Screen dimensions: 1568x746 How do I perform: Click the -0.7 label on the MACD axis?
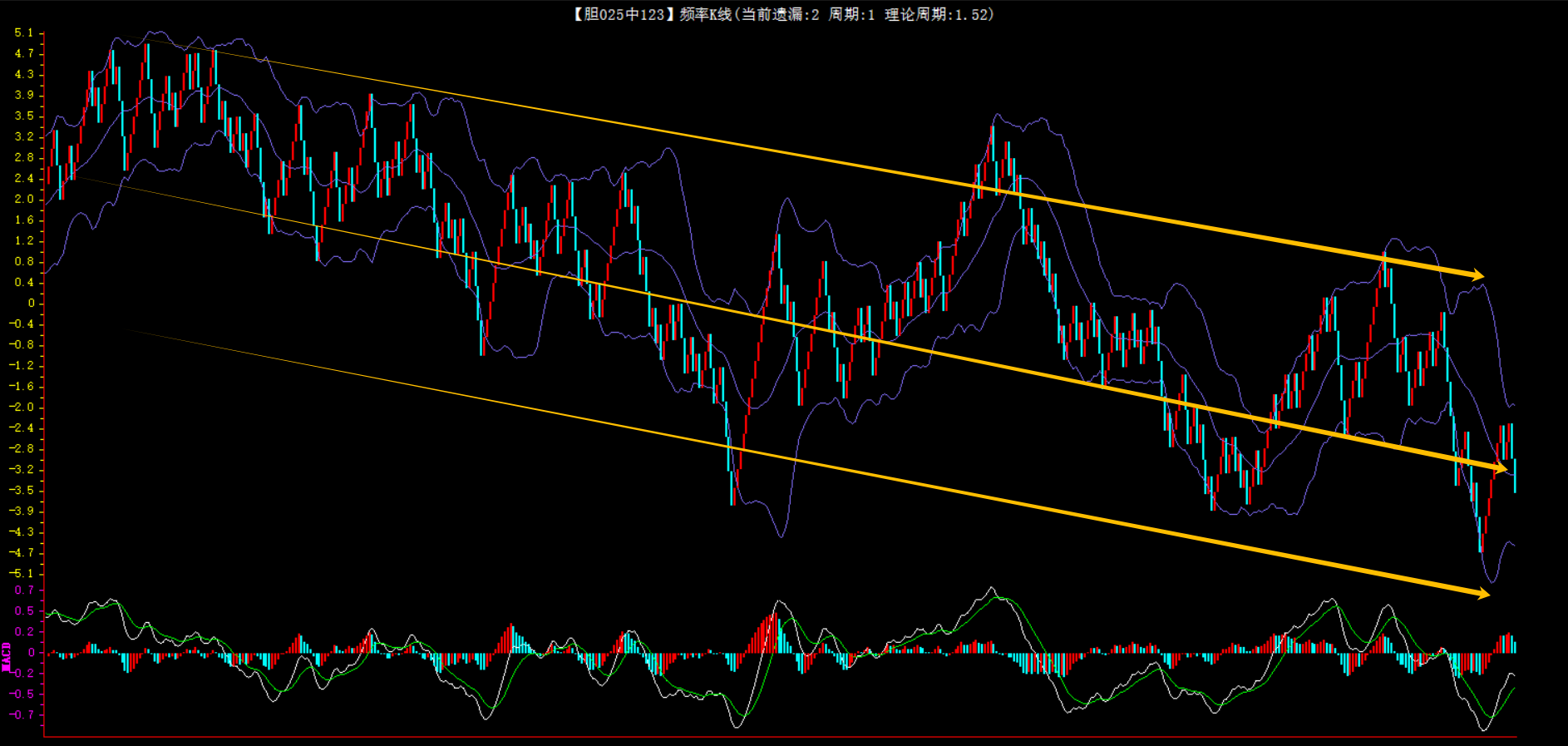click(22, 715)
